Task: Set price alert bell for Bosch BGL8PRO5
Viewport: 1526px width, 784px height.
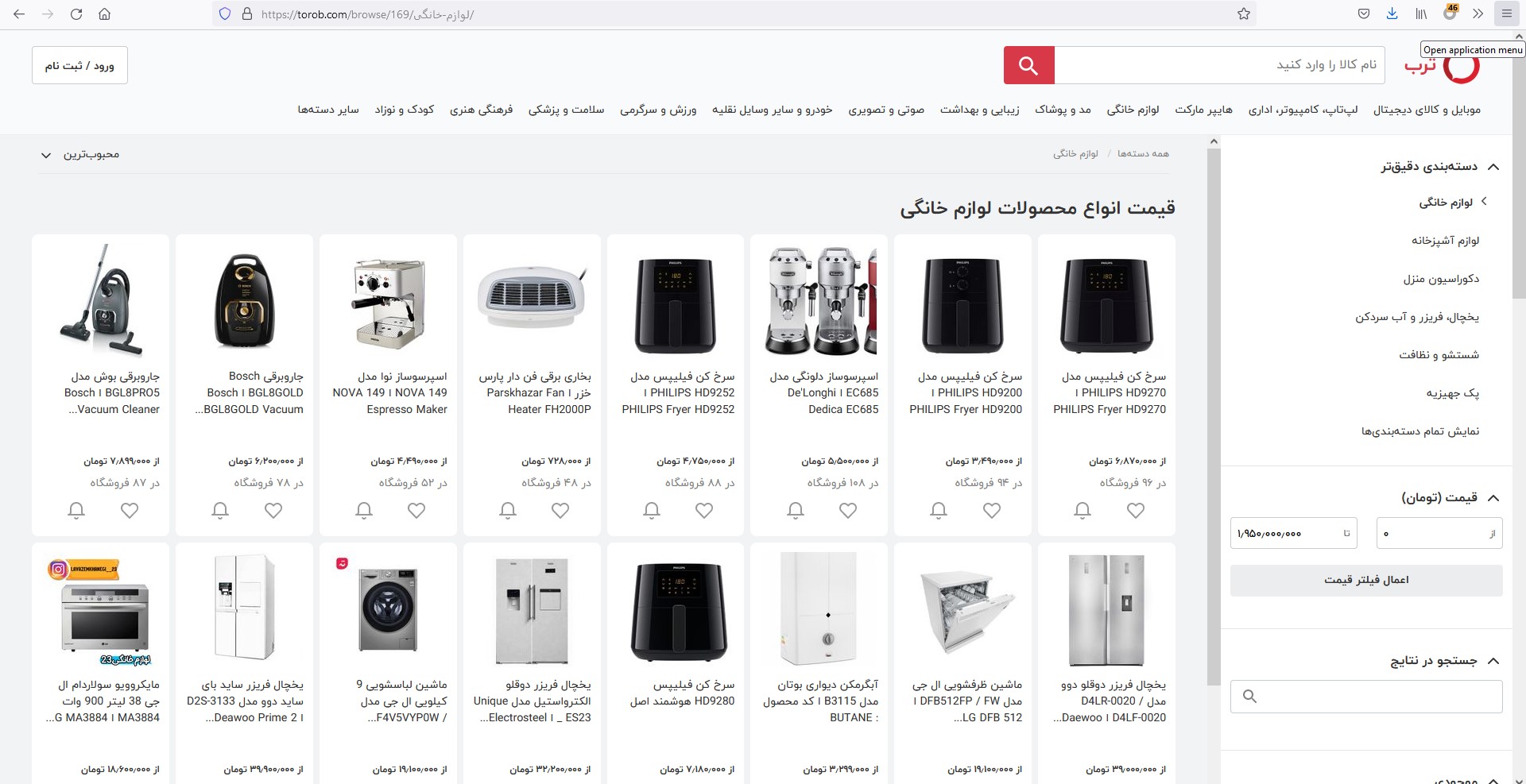Action: click(x=76, y=511)
